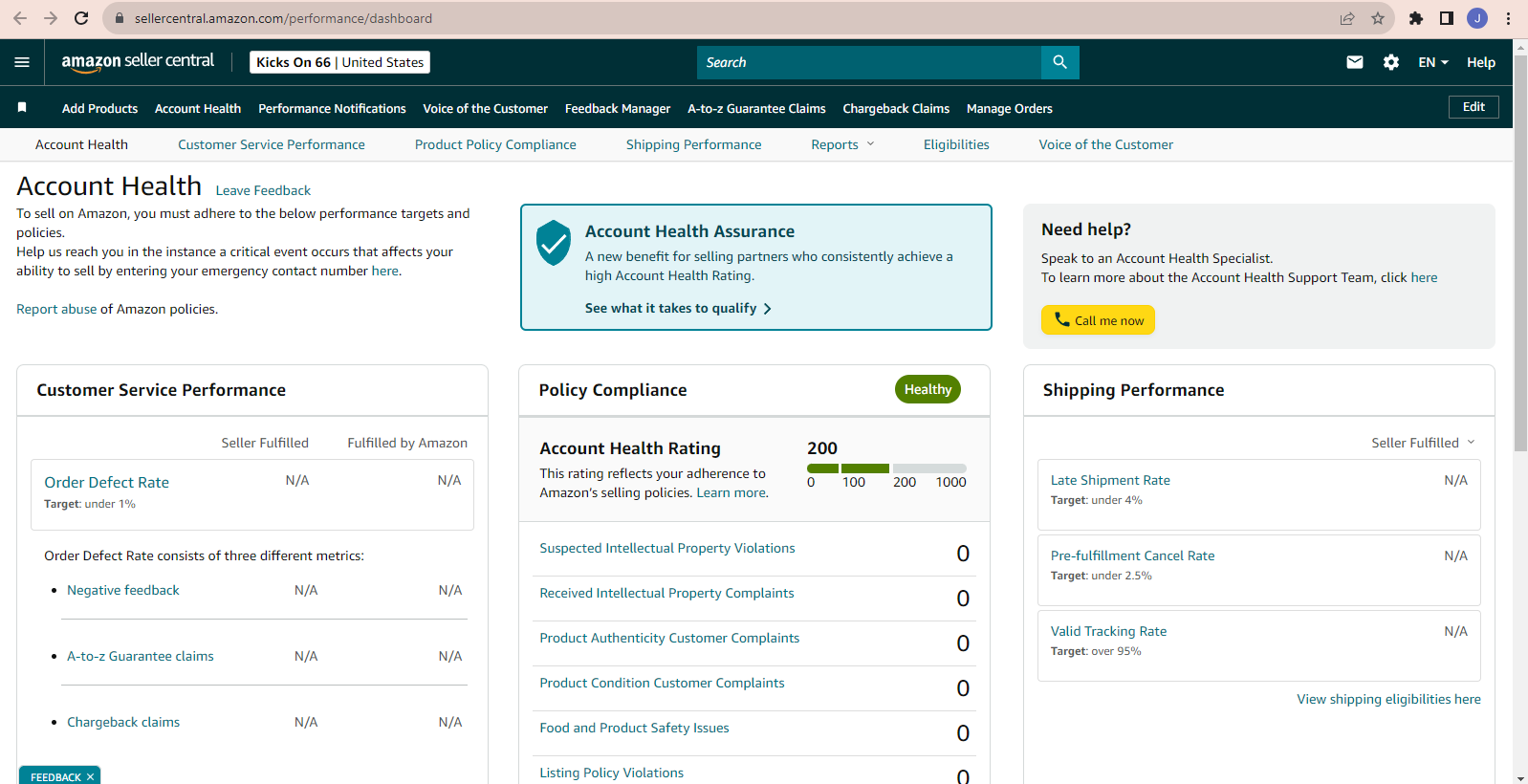
Task: Open the Pre-fulfillment Cancel Rate link
Action: tap(1132, 555)
